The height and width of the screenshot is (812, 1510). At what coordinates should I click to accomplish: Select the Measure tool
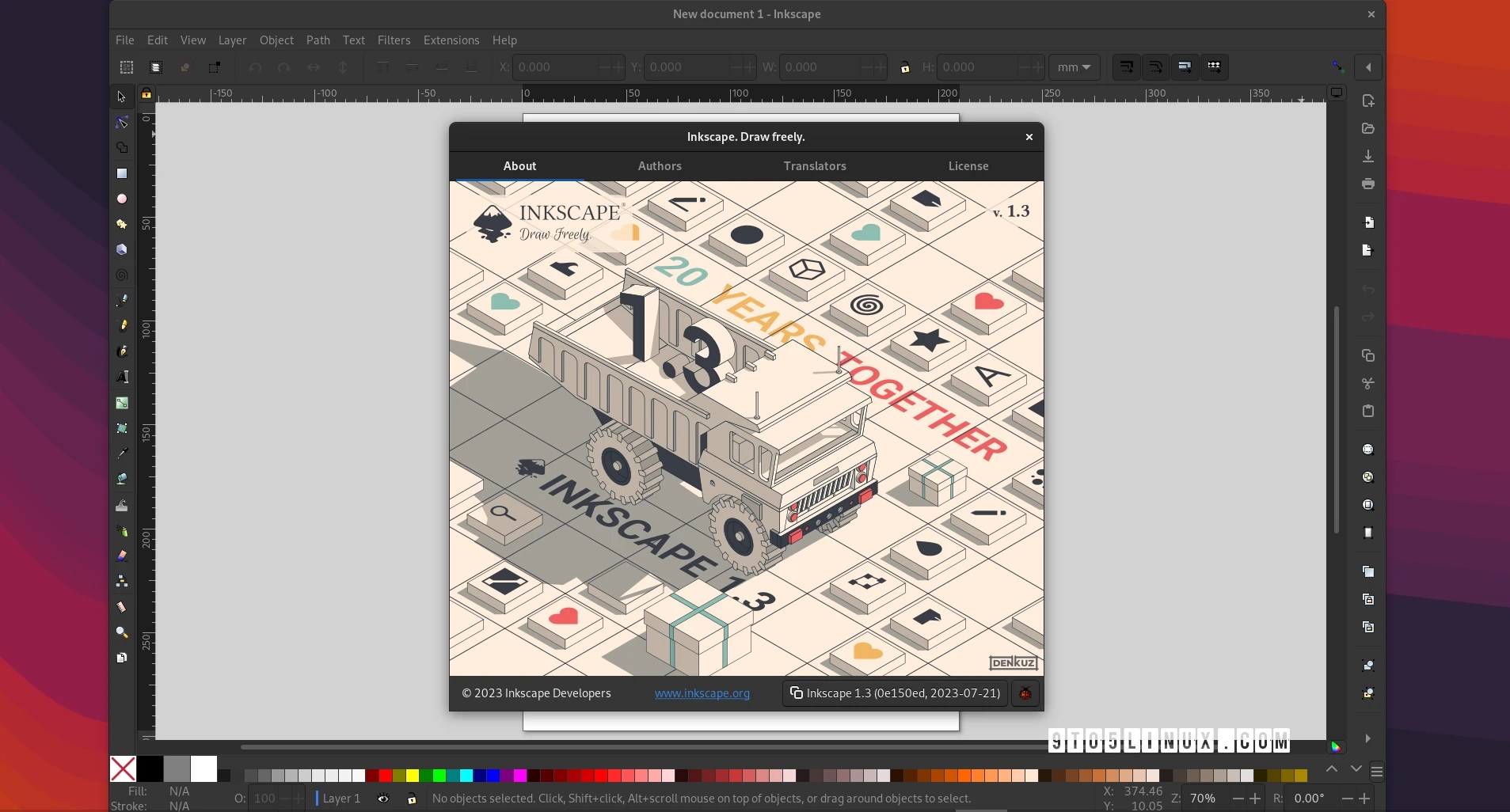[121, 607]
